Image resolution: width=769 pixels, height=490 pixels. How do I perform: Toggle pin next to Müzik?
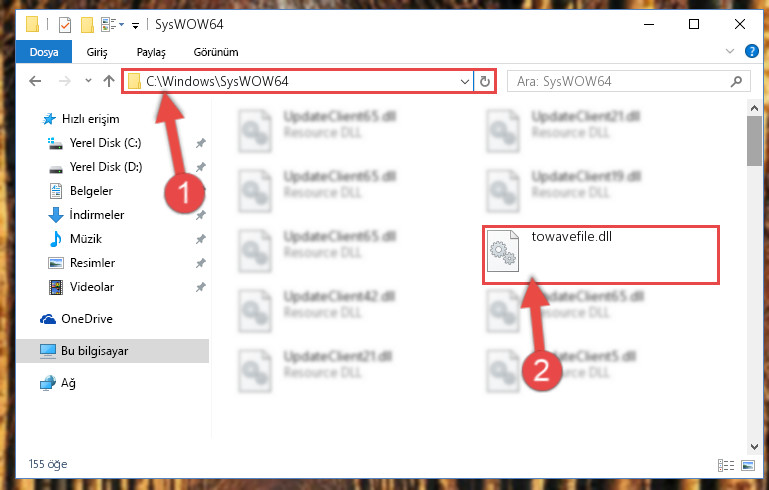point(201,239)
